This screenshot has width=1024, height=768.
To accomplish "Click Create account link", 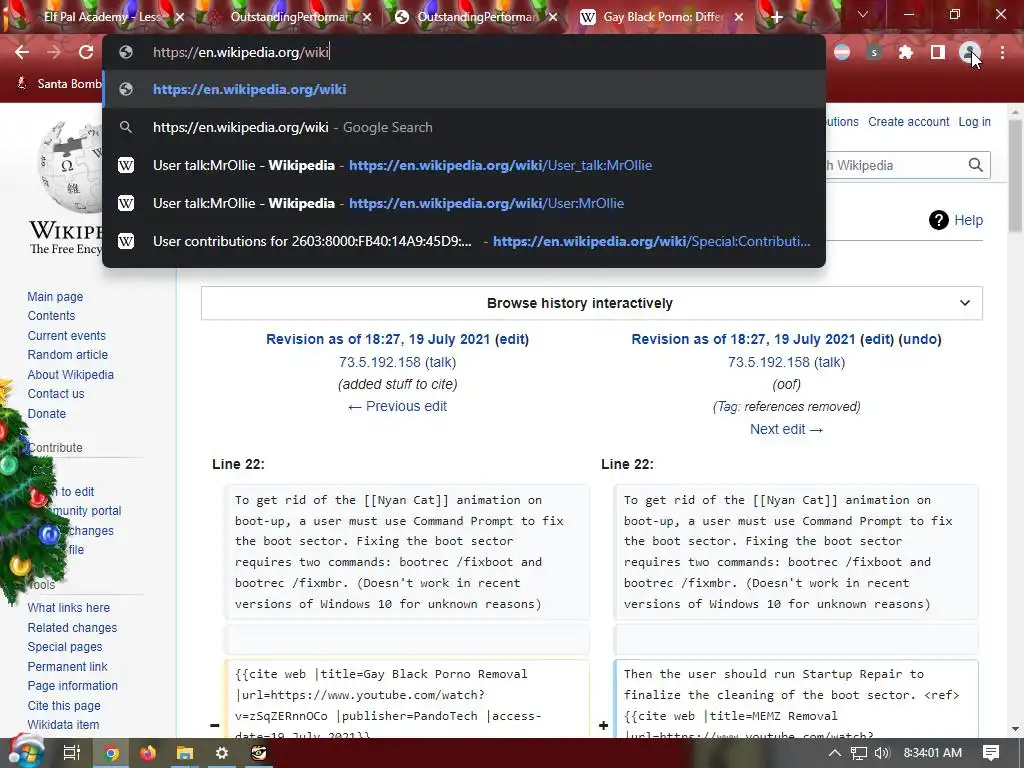I will click(908, 121).
